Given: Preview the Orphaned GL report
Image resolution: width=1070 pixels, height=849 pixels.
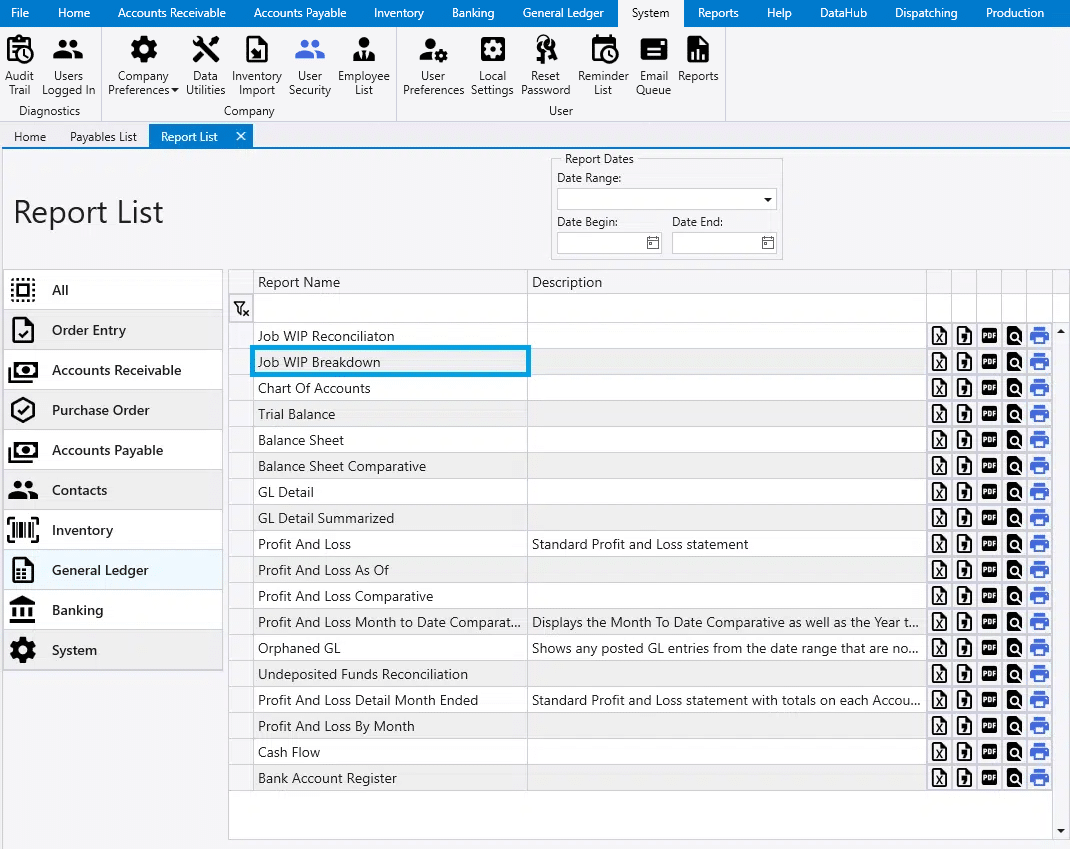Looking at the screenshot, I should [x=1014, y=648].
